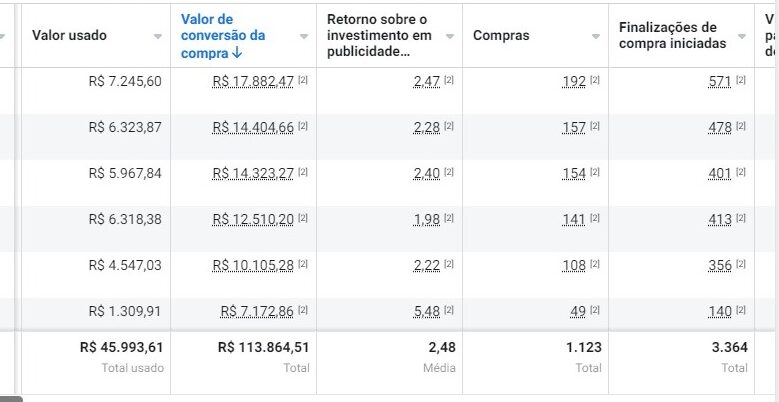Click footnote [2] icon next to 140 checkouts
779x402 pixels.
point(741,311)
